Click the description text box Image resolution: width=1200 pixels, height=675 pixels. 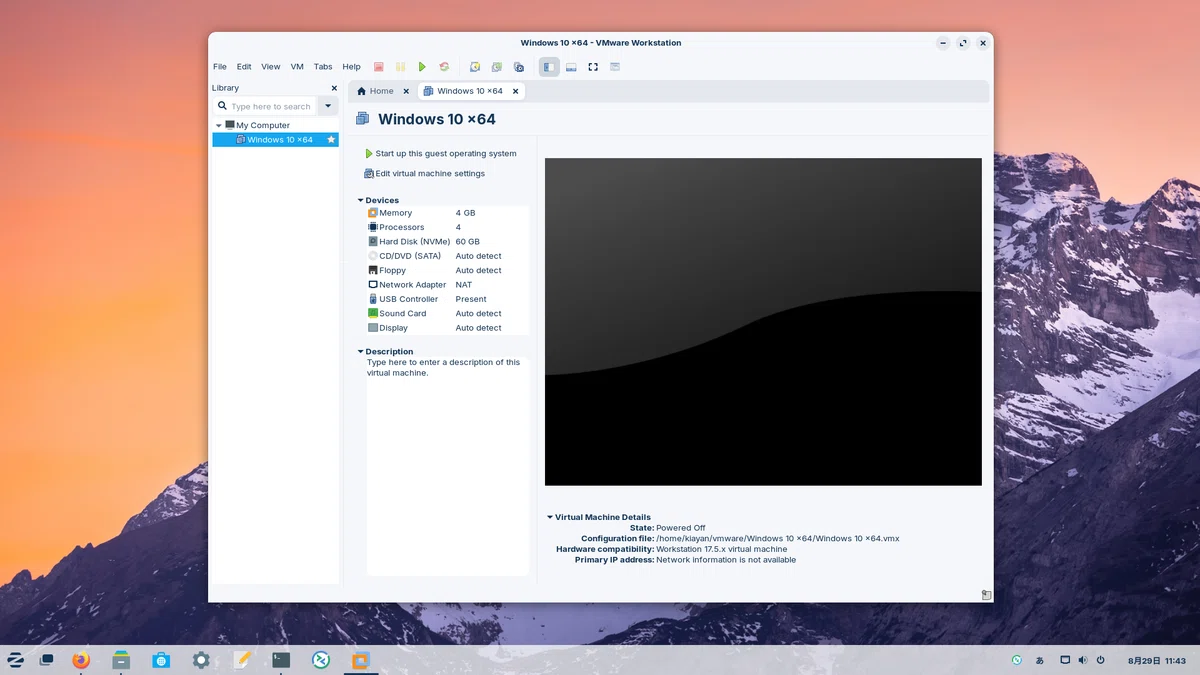447,466
